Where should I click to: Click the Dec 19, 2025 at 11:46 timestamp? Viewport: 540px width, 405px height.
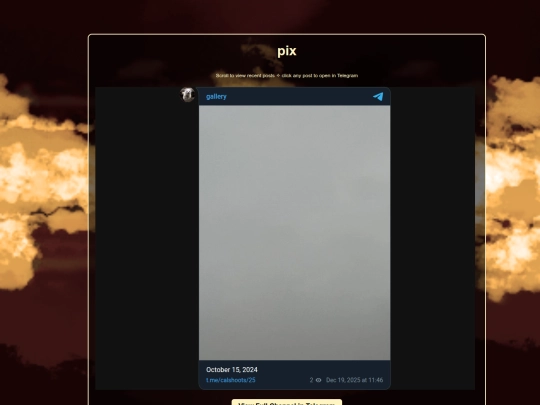coord(354,380)
